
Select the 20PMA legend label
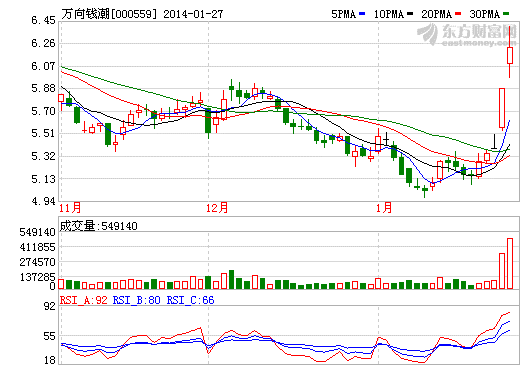[436, 14]
